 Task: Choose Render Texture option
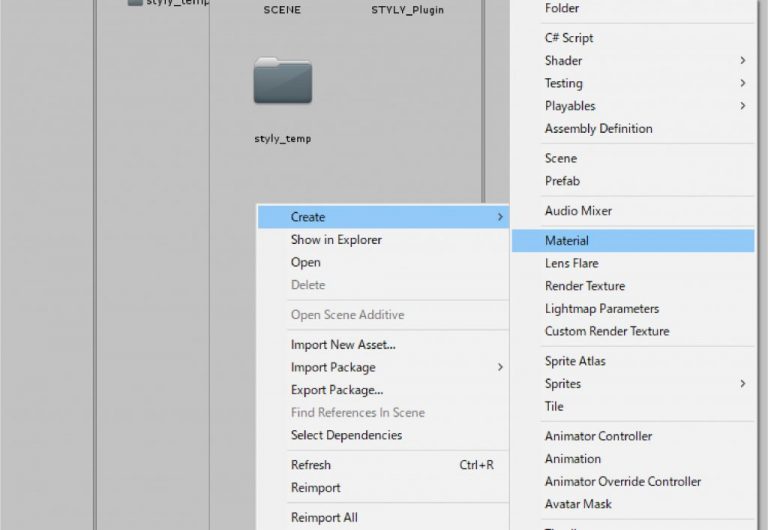point(585,286)
